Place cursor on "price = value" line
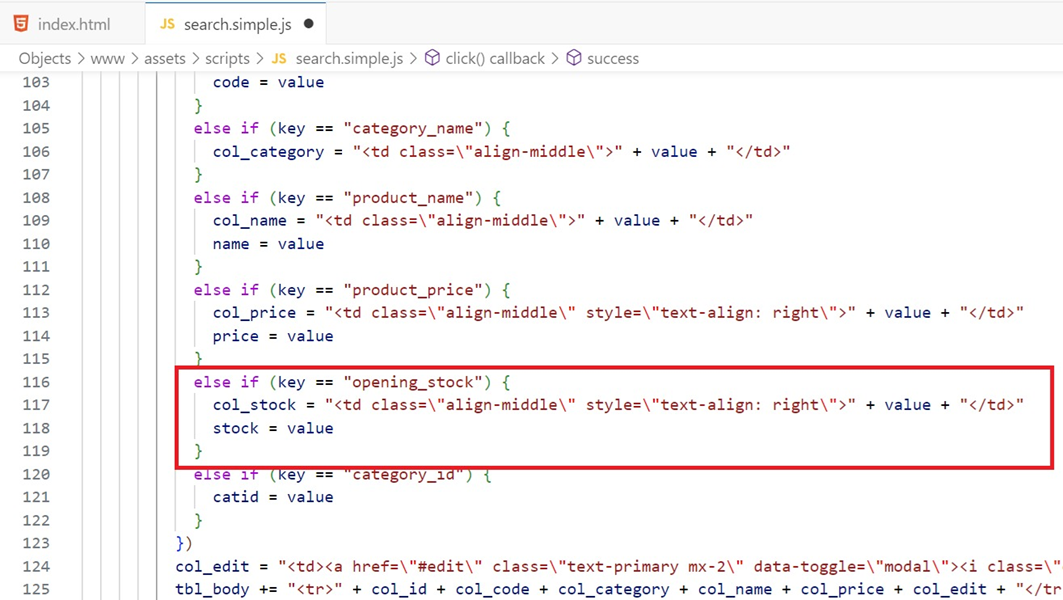This screenshot has width=1063, height=600. pyautogui.click(x=273, y=336)
